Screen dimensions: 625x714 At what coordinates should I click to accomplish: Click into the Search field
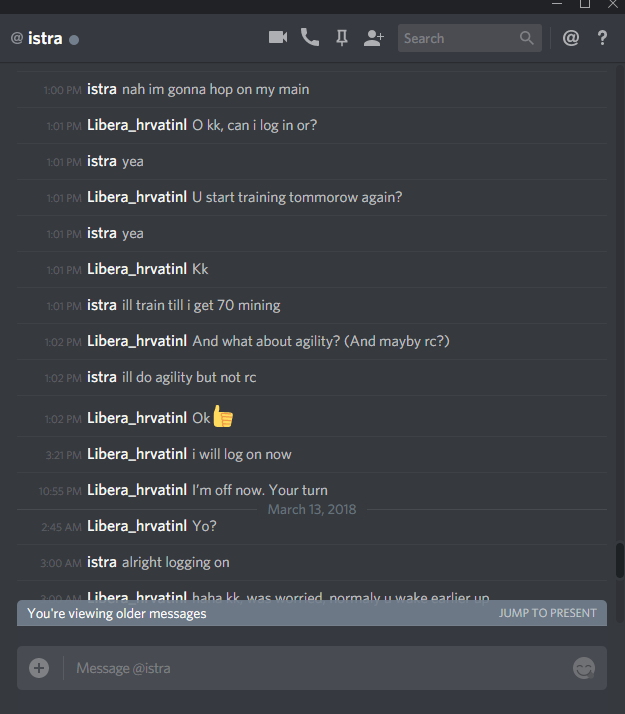click(470, 38)
